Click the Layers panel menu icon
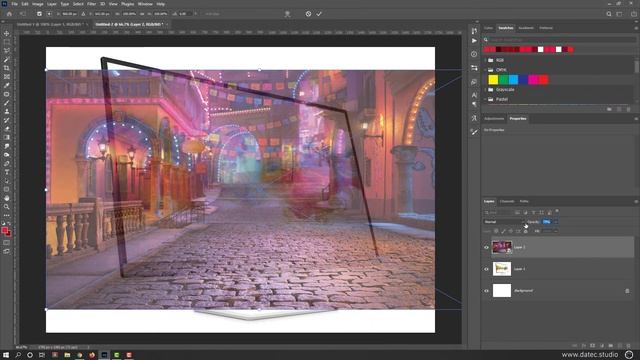The width and height of the screenshot is (640, 360). pos(636,202)
